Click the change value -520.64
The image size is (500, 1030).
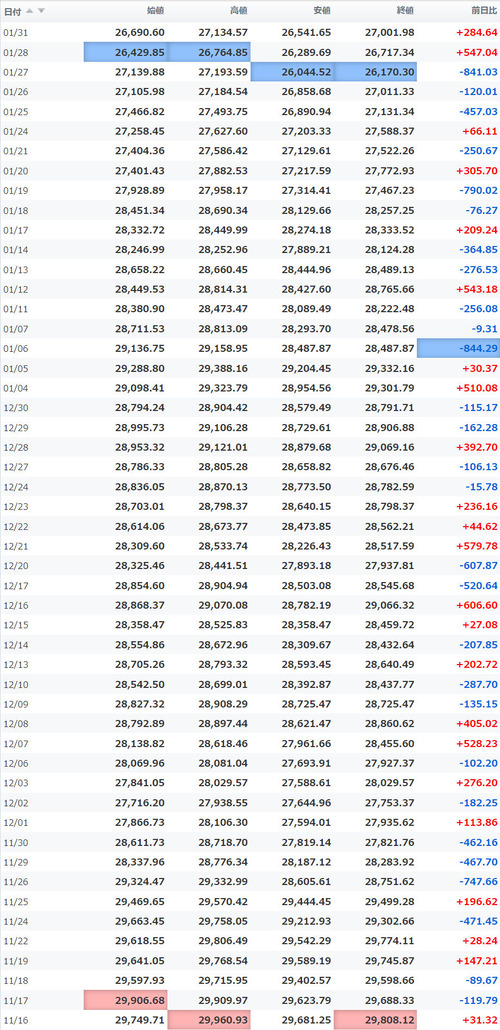coord(478,585)
